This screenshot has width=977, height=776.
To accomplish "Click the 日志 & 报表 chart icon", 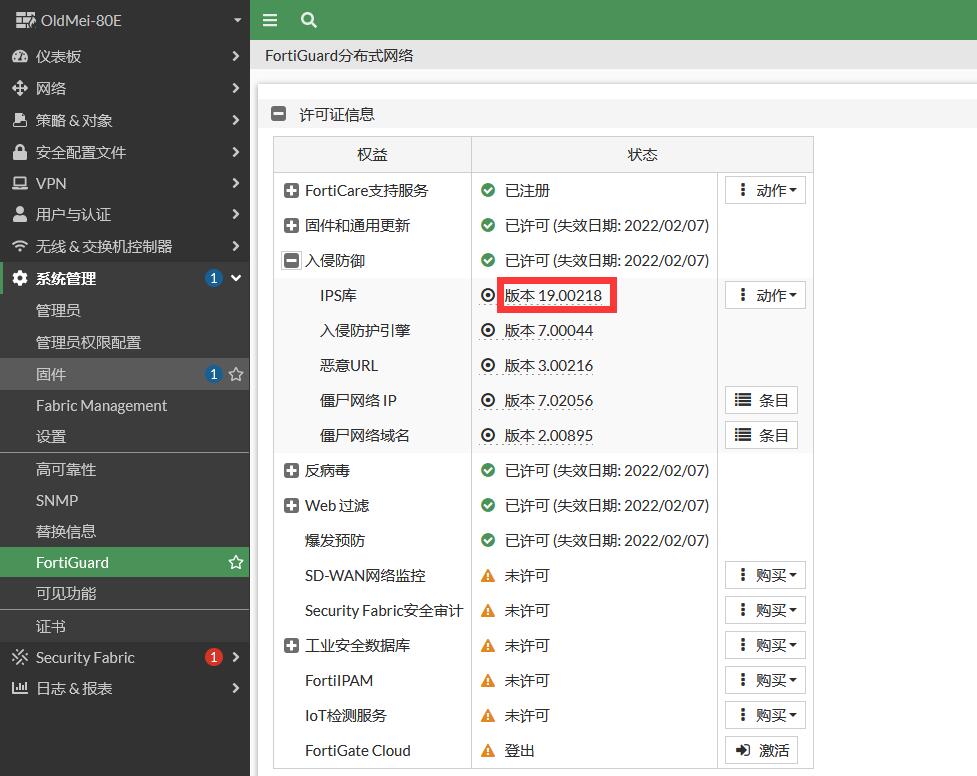I will (x=20, y=688).
